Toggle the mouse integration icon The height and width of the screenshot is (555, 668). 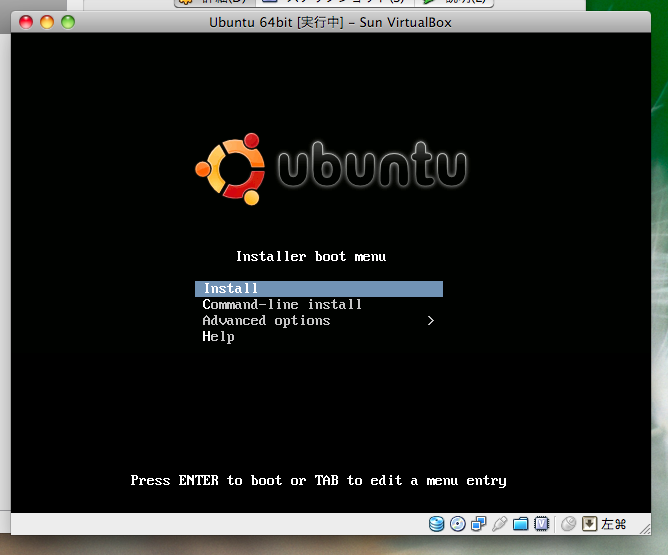click(x=568, y=524)
